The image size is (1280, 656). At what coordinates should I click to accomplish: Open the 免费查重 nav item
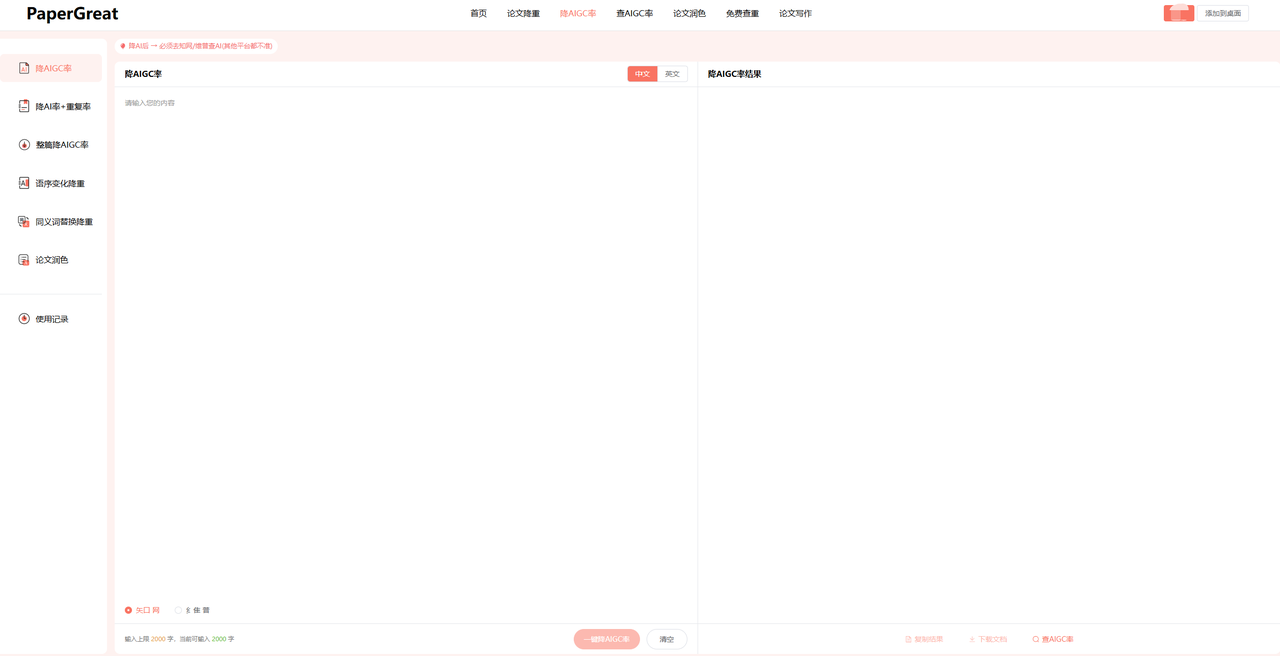coord(742,13)
